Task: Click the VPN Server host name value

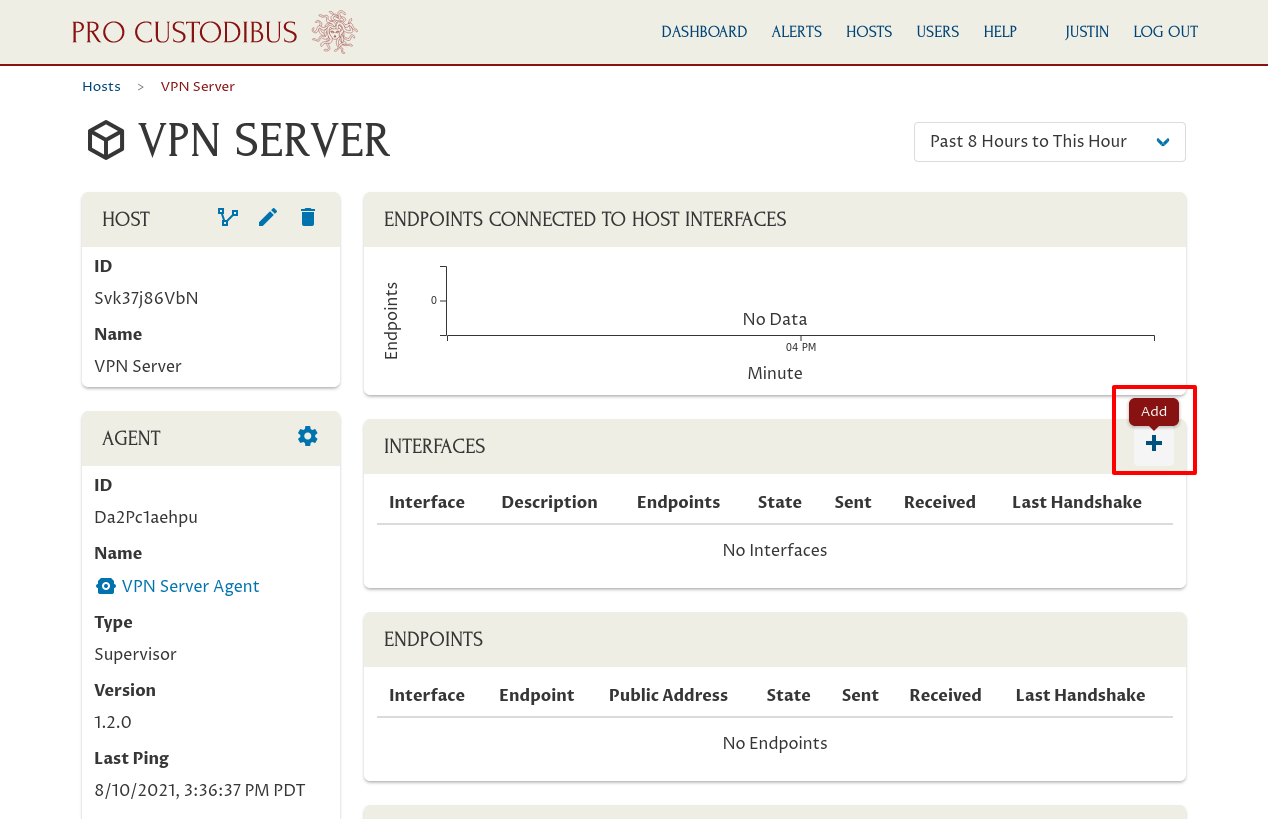Action: pos(138,366)
